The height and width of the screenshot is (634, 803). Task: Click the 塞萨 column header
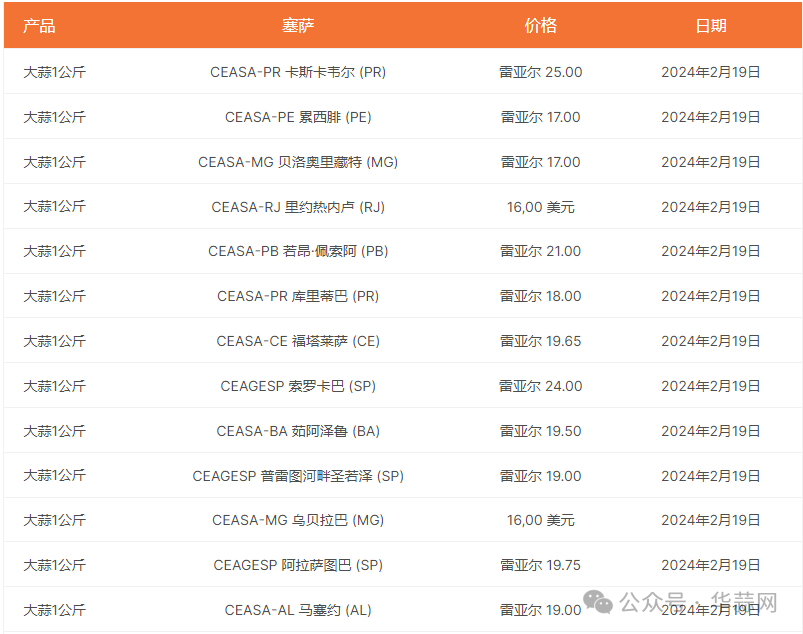(x=298, y=26)
